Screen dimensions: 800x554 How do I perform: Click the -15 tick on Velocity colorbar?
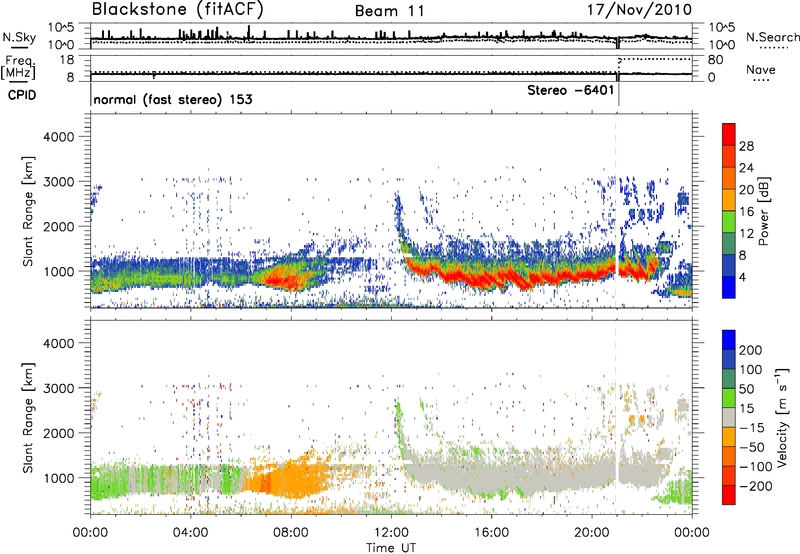(x=752, y=427)
